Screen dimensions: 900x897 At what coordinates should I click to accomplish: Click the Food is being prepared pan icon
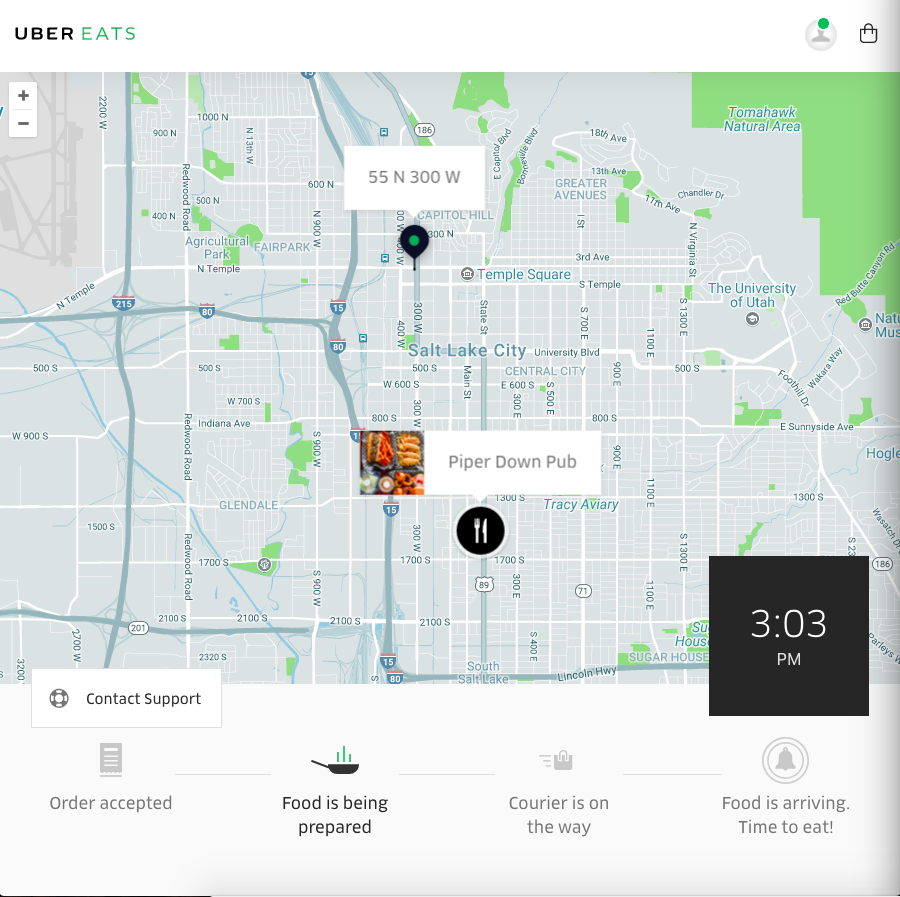335,760
